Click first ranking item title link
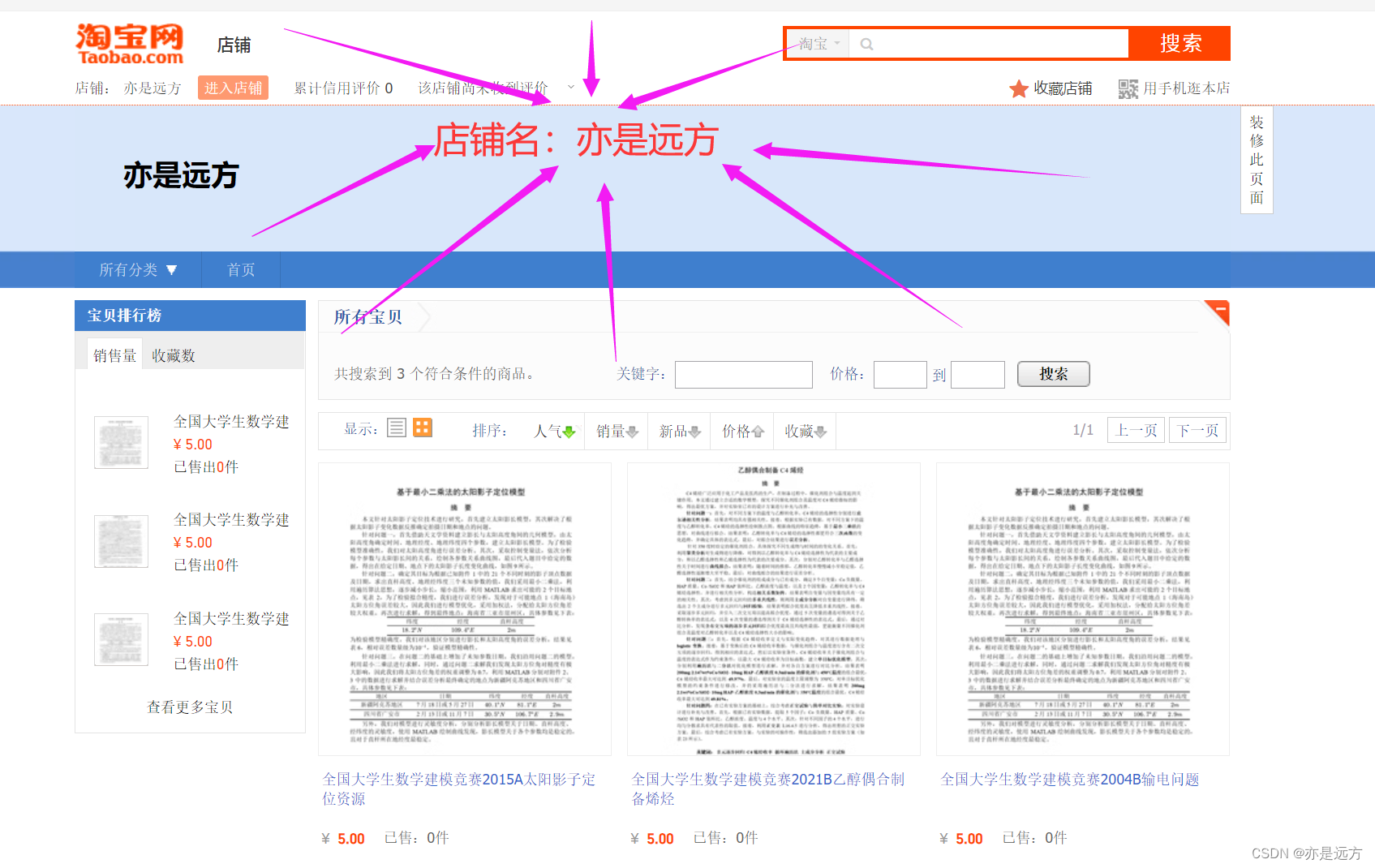This screenshot has width=1375, height=868. [x=231, y=421]
